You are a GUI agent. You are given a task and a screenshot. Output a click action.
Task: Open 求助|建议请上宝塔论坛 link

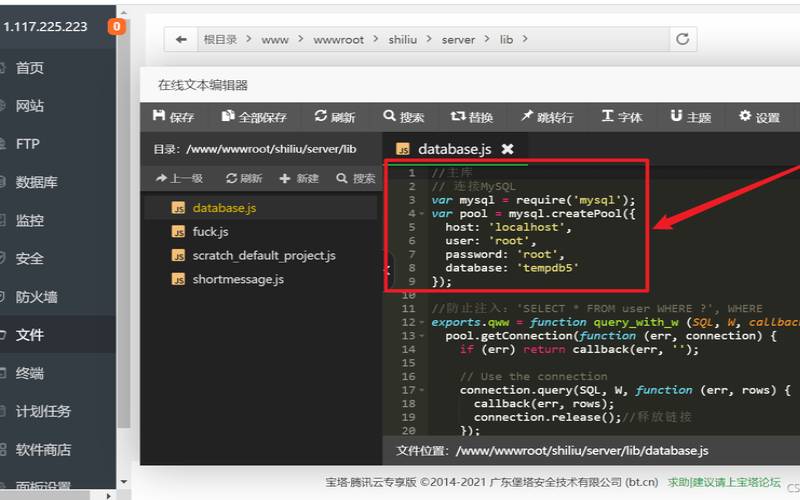coord(724,482)
